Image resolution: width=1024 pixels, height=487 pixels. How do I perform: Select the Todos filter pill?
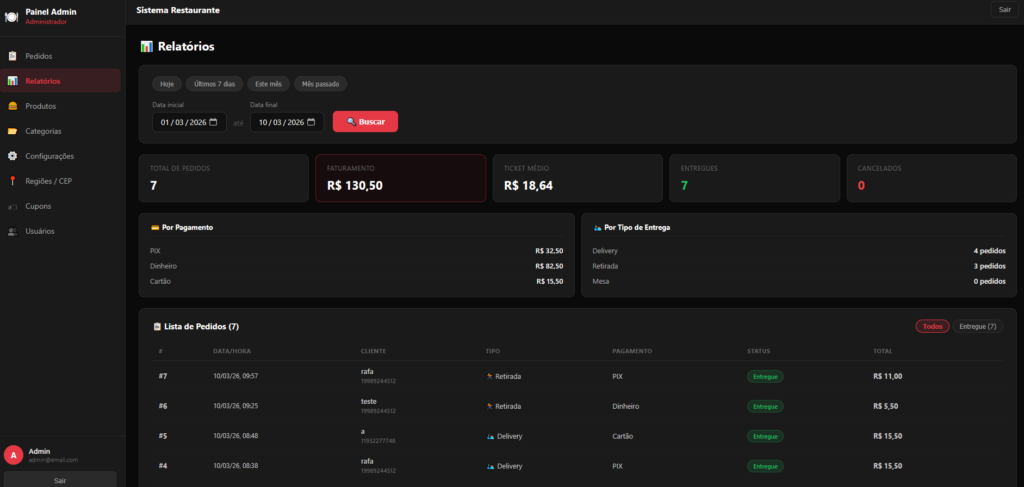click(x=932, y=326)
